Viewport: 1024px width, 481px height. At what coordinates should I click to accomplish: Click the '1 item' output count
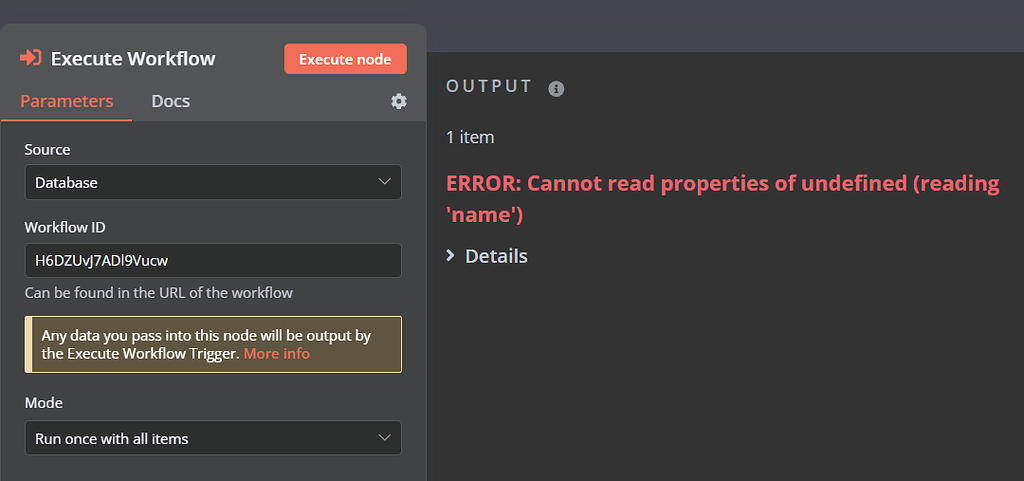point(470,137)
